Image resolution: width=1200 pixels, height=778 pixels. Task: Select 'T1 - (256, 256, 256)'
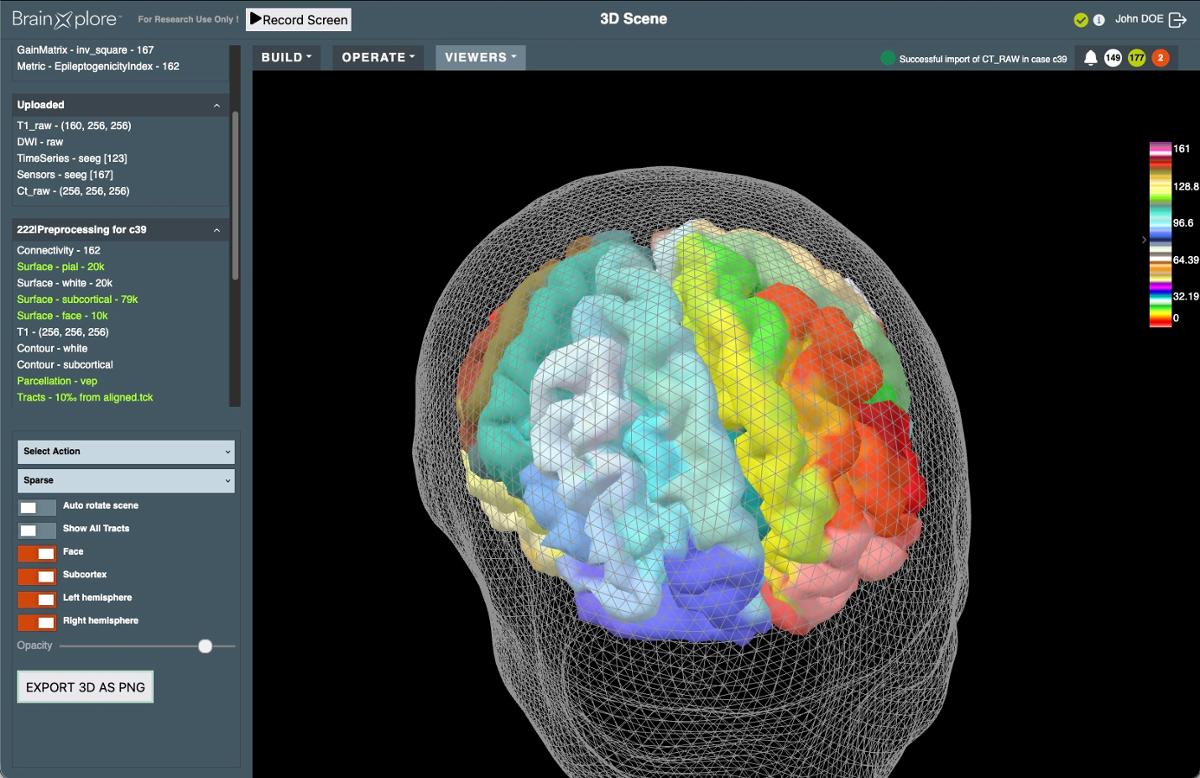tap(62, 332)
